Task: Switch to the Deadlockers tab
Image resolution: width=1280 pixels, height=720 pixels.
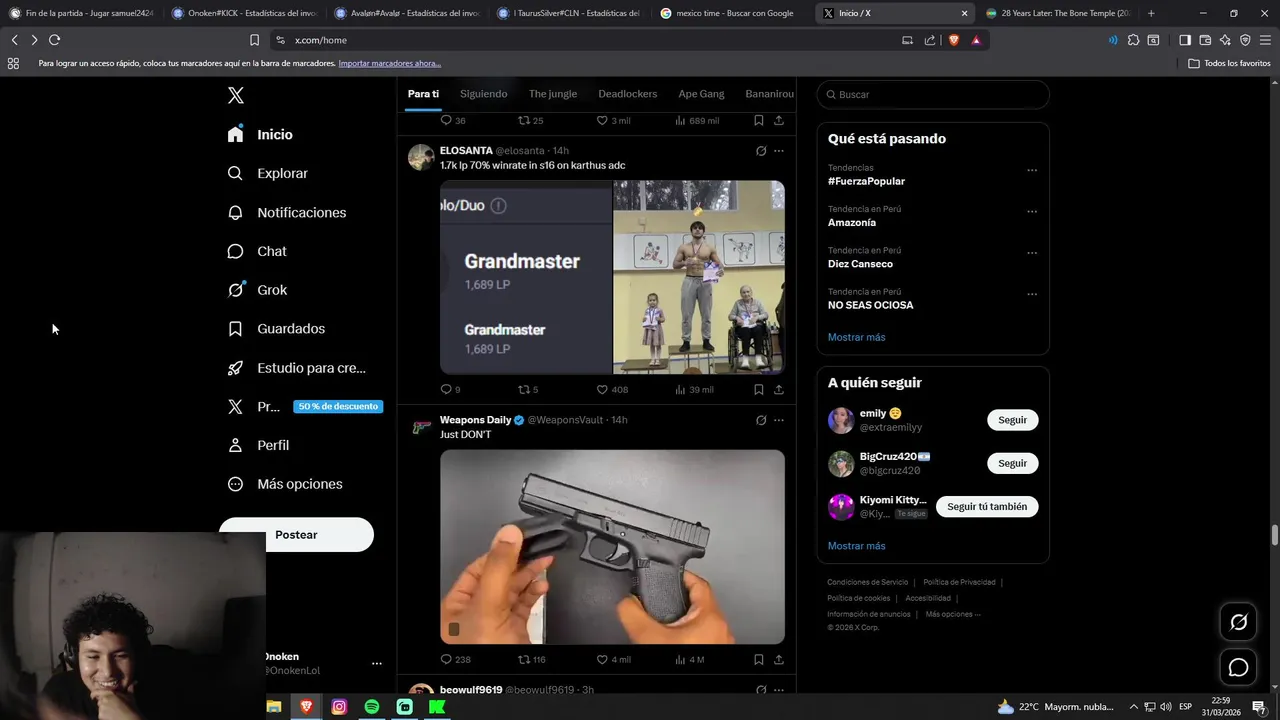Action: click(628, 94)
